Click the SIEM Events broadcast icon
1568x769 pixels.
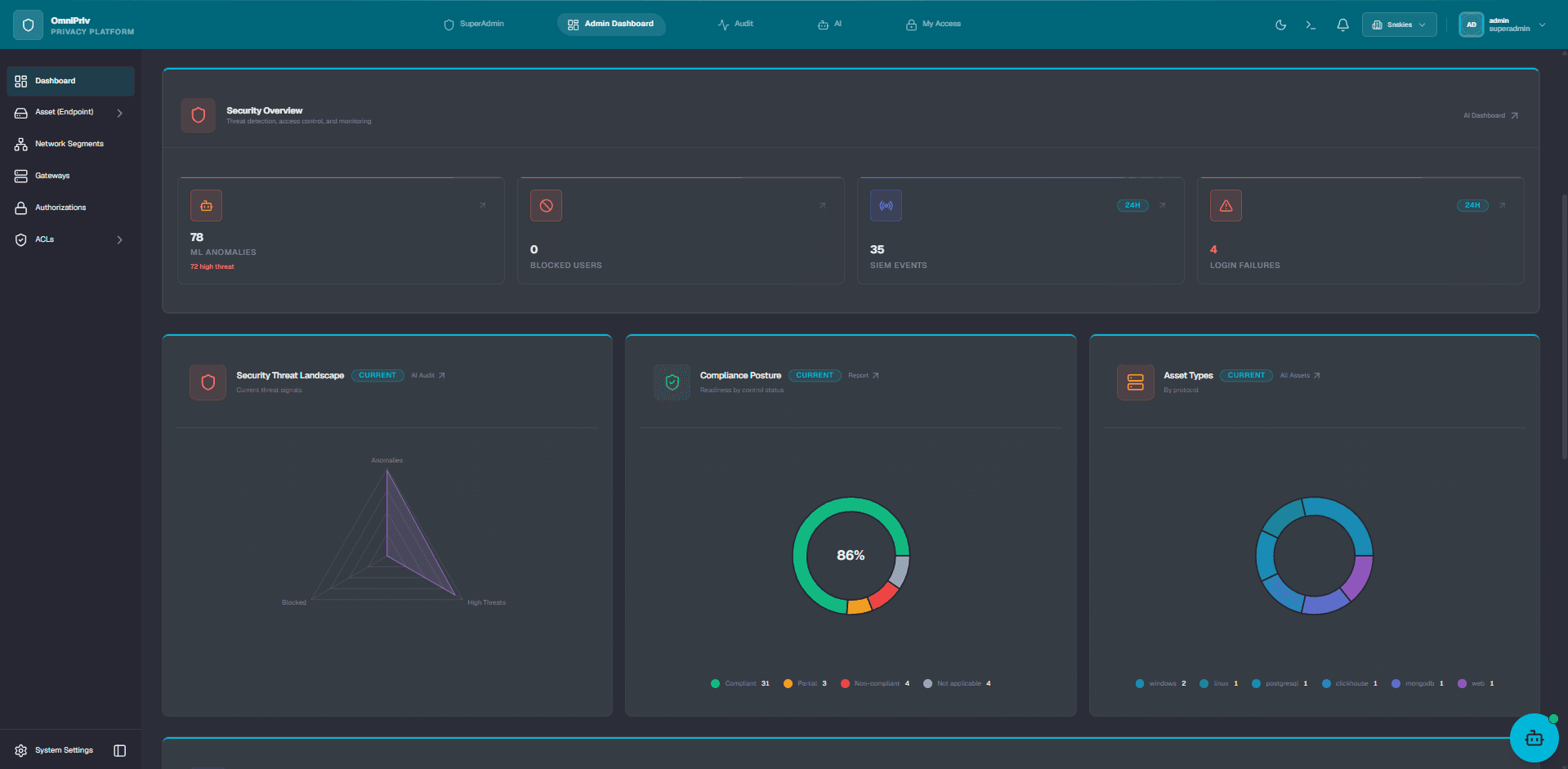pyautogui.click(x=886, y=206)
